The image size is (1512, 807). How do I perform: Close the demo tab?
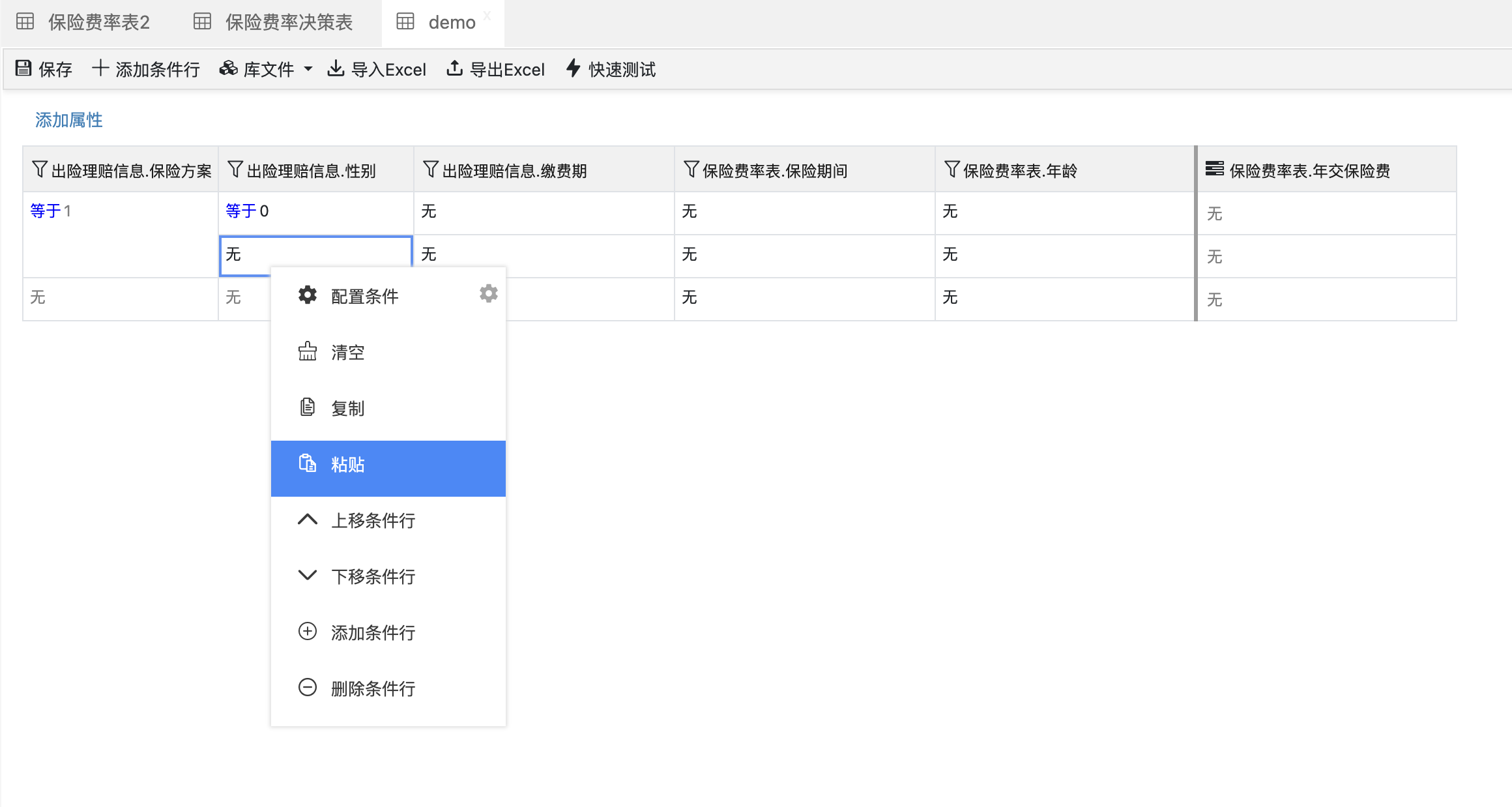tap(487, 16)
